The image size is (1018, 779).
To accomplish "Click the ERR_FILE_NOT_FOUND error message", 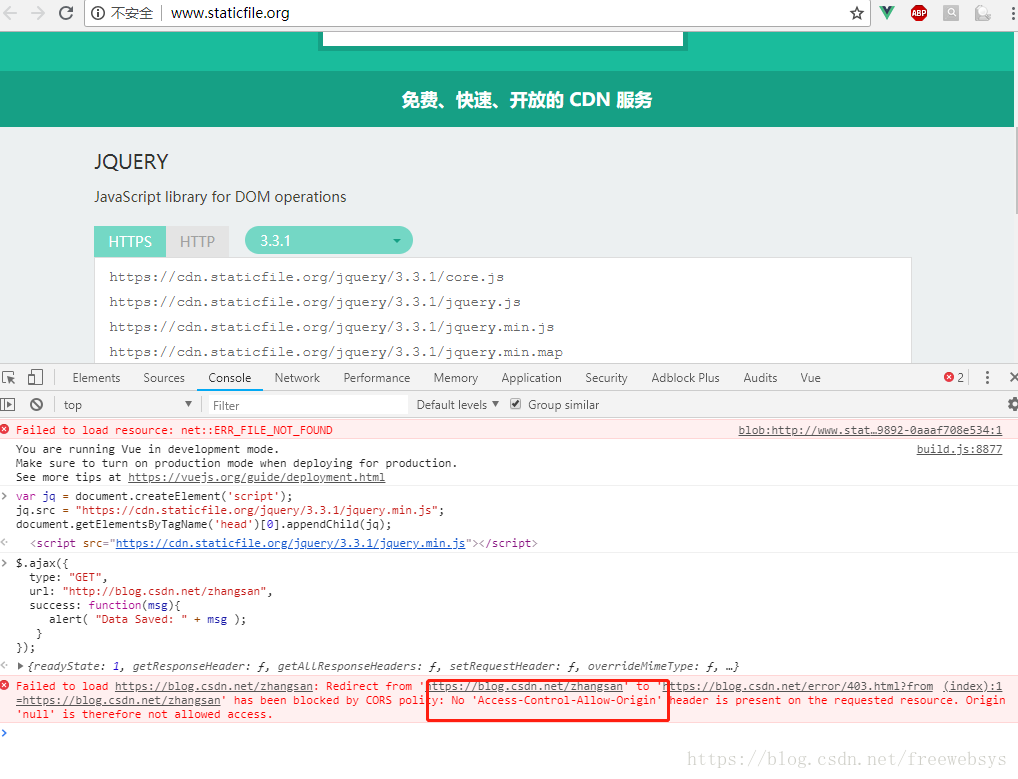I will (x=174, y=430).
